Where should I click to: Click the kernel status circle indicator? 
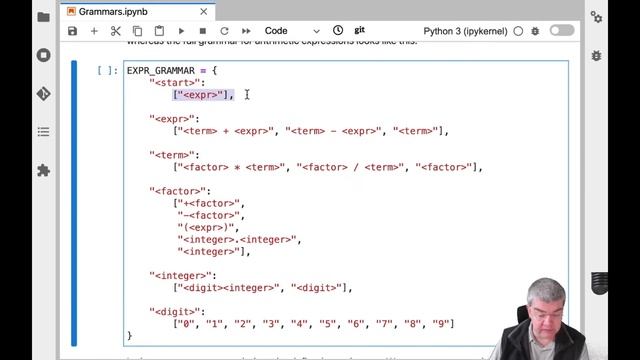(x=518, y=31)
